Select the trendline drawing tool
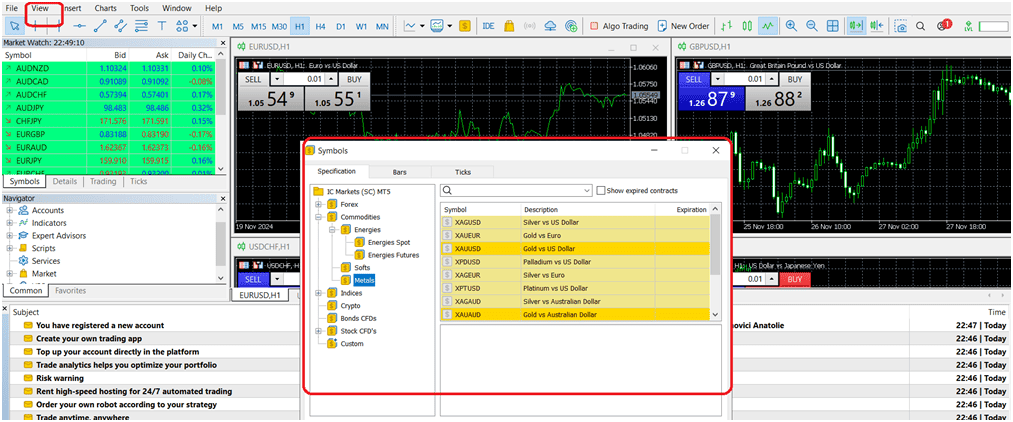Image resolution: width=1013 pixels, height=422 pixels. coord(100,26)
